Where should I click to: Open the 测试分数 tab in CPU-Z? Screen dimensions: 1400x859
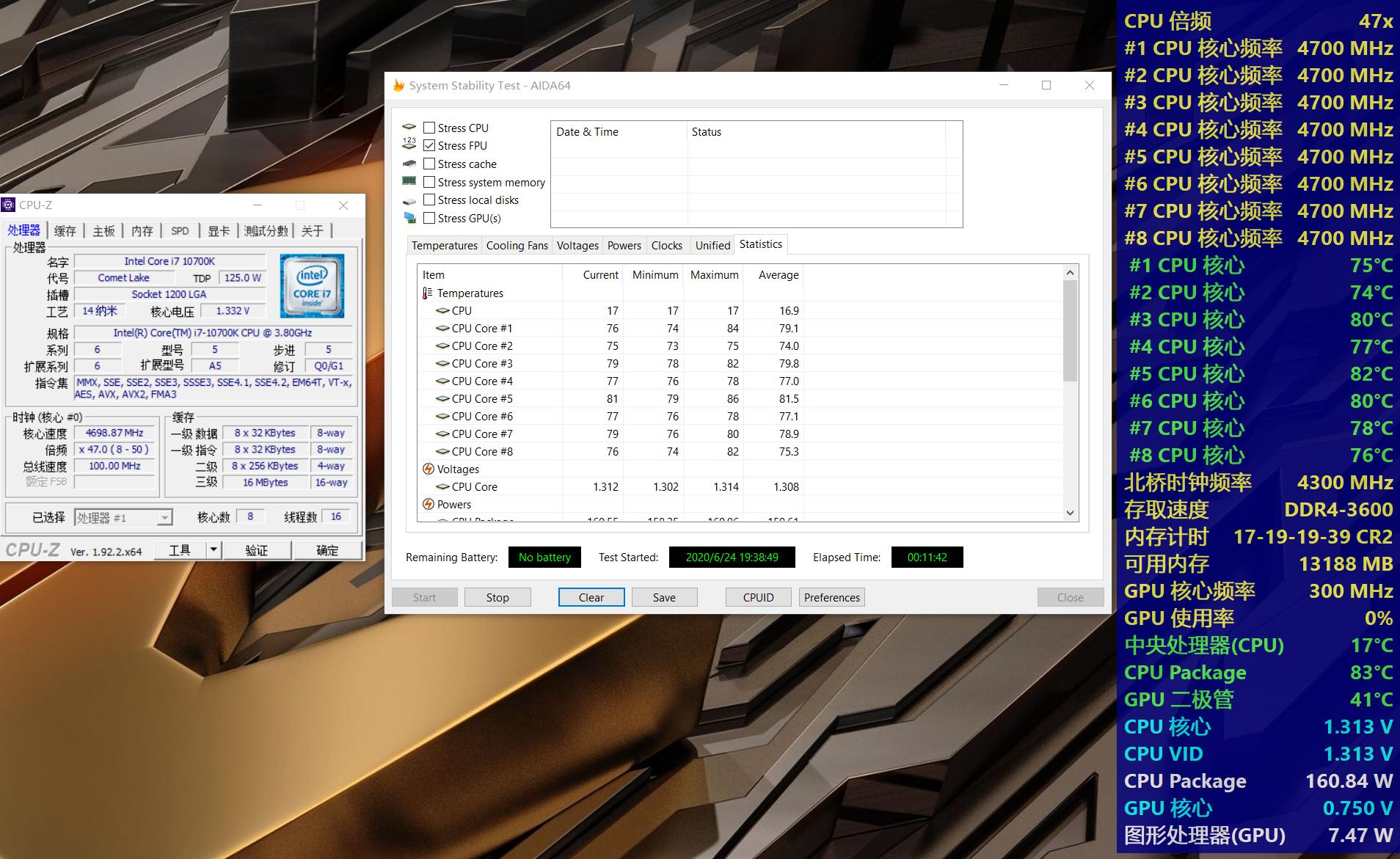click(x=266, y=231)
